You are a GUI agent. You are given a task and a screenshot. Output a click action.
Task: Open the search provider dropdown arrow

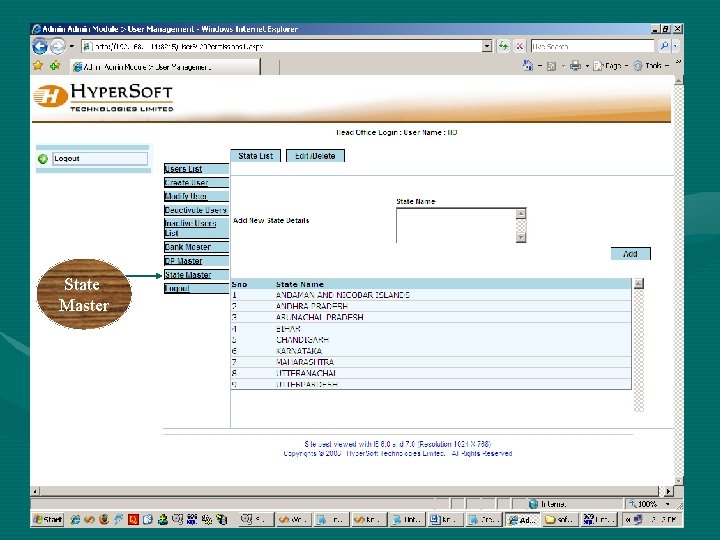click(x=675, y=46)
